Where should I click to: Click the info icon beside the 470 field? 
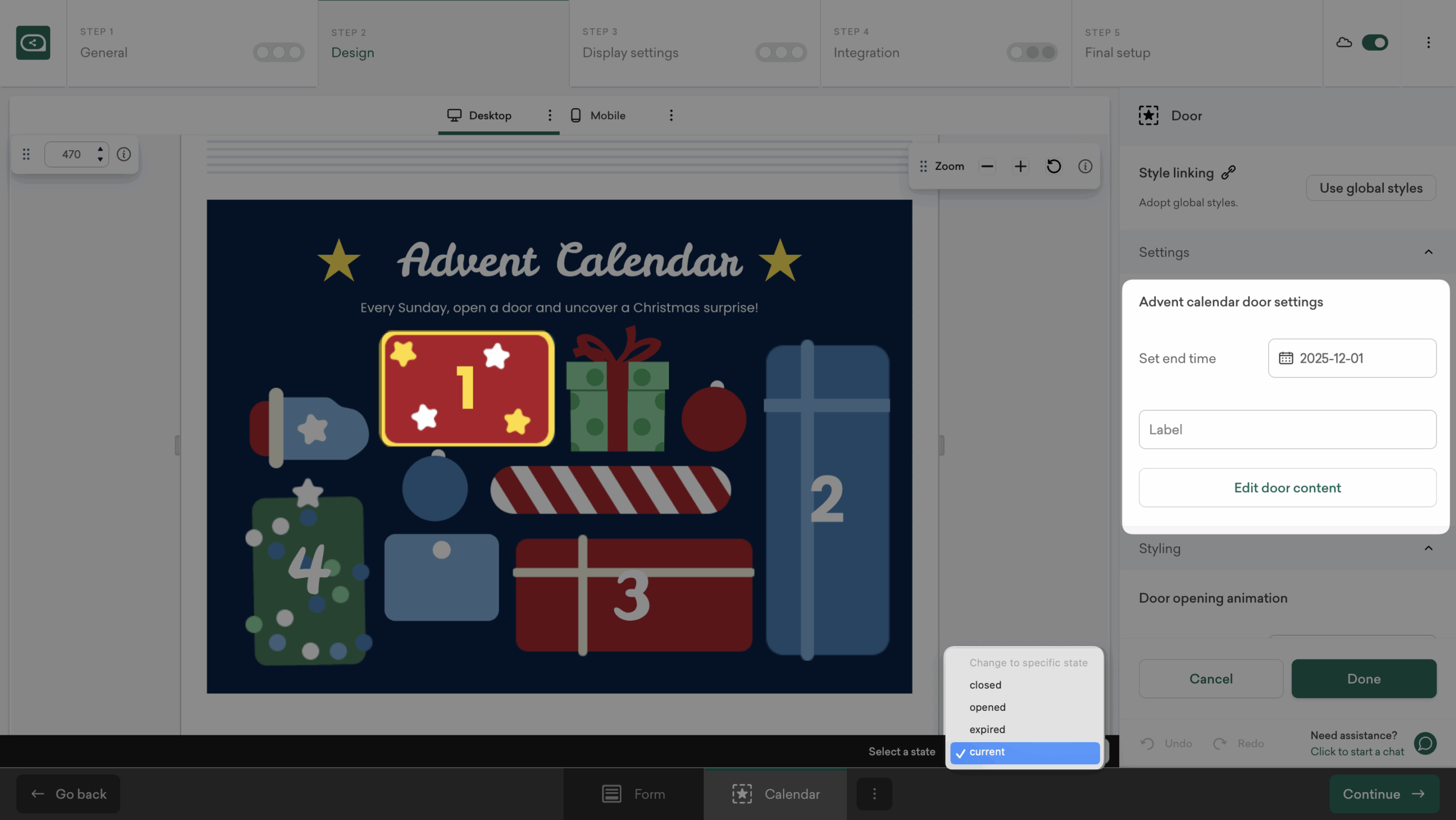tap(123, 154)
